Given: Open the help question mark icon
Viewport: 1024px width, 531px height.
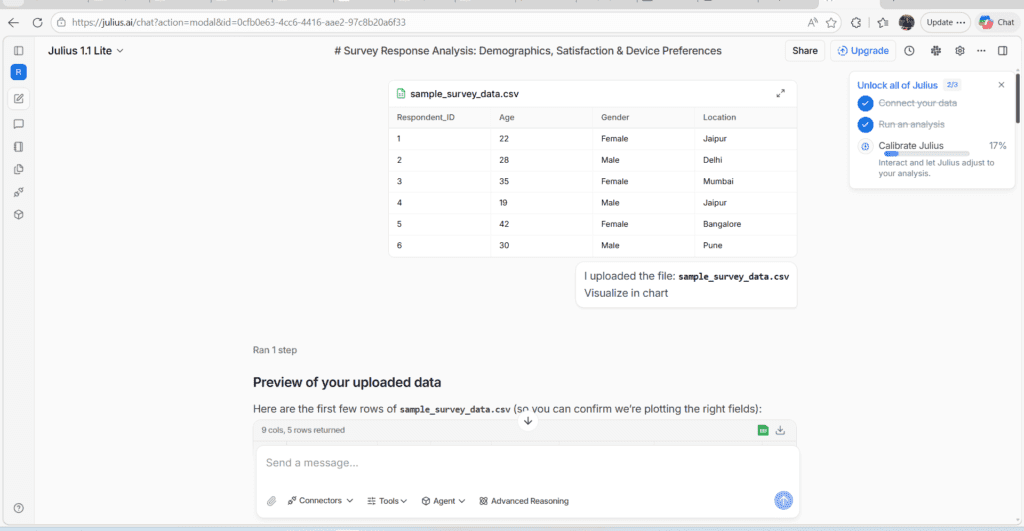Looking at the screenshot, I should coord(18,508).
